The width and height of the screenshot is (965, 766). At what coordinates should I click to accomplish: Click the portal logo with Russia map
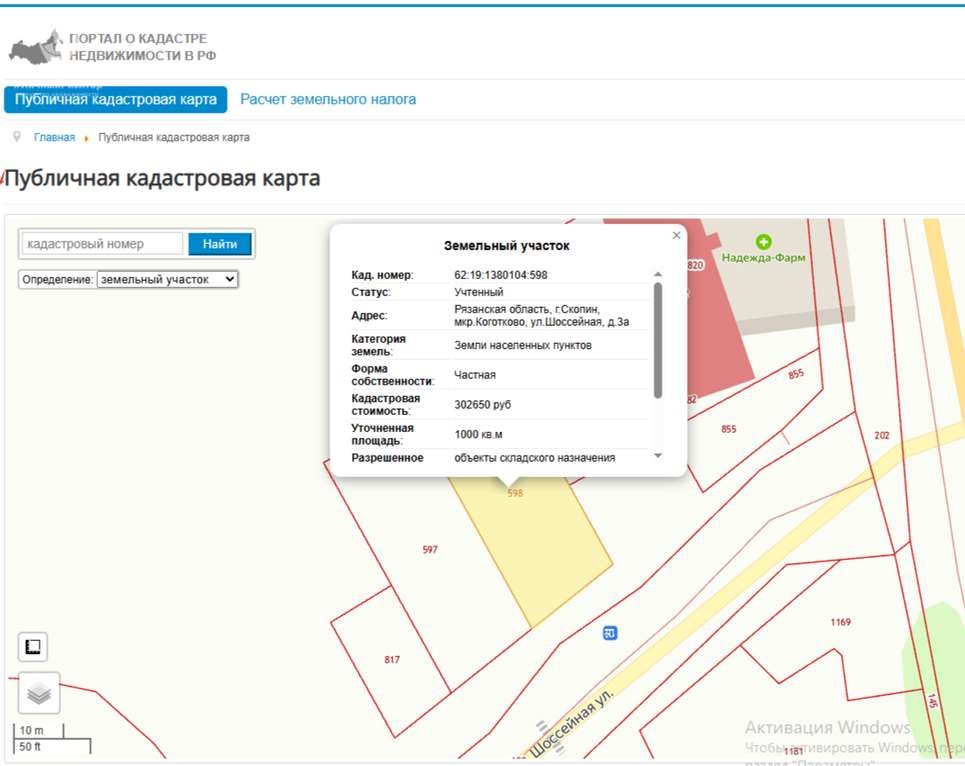36,46
